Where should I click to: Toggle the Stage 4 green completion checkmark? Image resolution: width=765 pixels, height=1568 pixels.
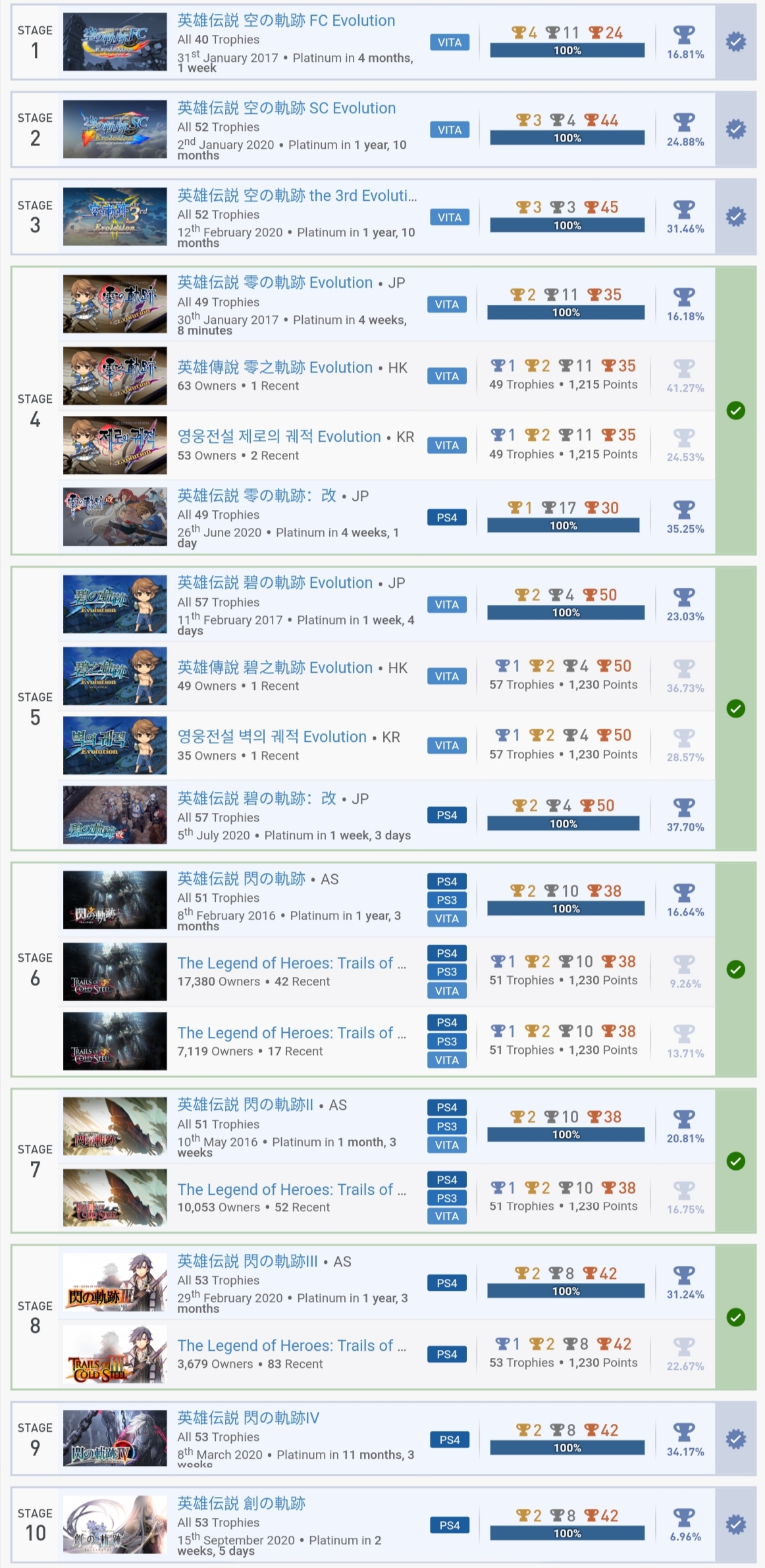click(x=735, y=411)
